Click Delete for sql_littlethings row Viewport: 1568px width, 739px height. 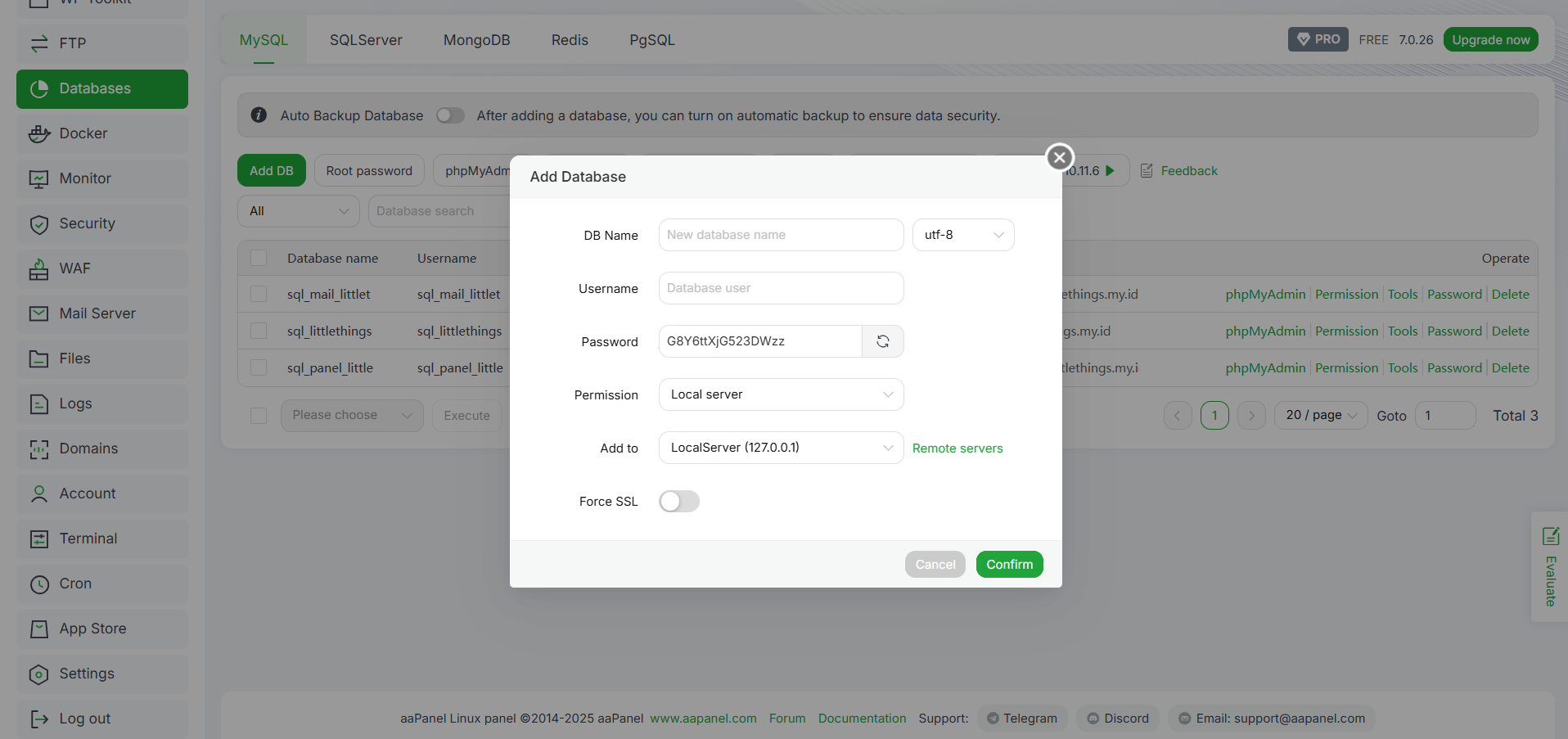click(1510, 331)
